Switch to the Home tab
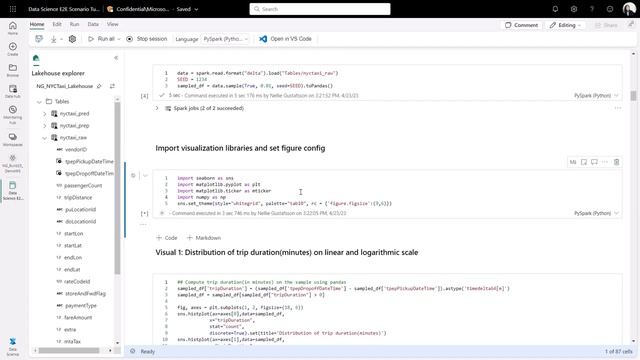 [37, 24]
